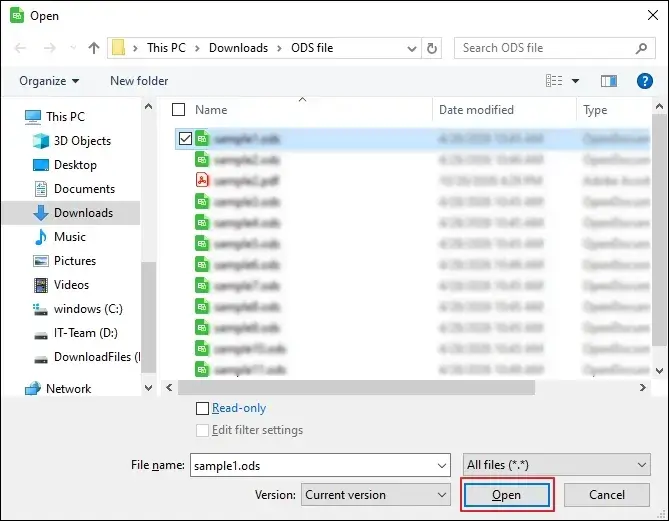Screen dimensions: 669x521
Task: Select 'ODS file' in the address breadcrumb
Action: click(x=312, y=48)
